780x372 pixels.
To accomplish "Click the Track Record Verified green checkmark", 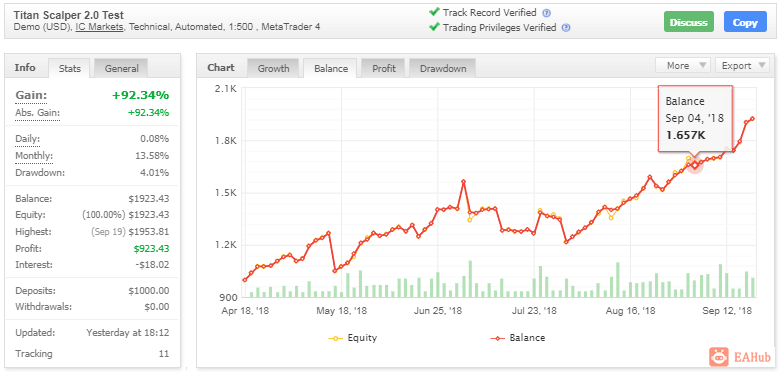I will (x=435, y=12).
